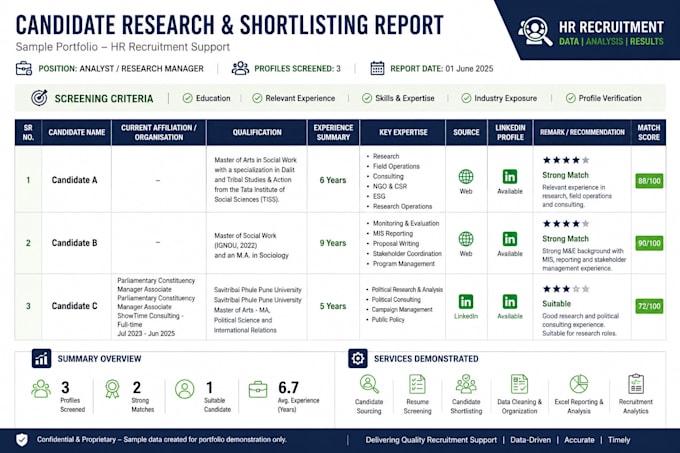Click the 72/100 match score badge
The height and width of the screenshot is (453, 680).
(649, 306)
